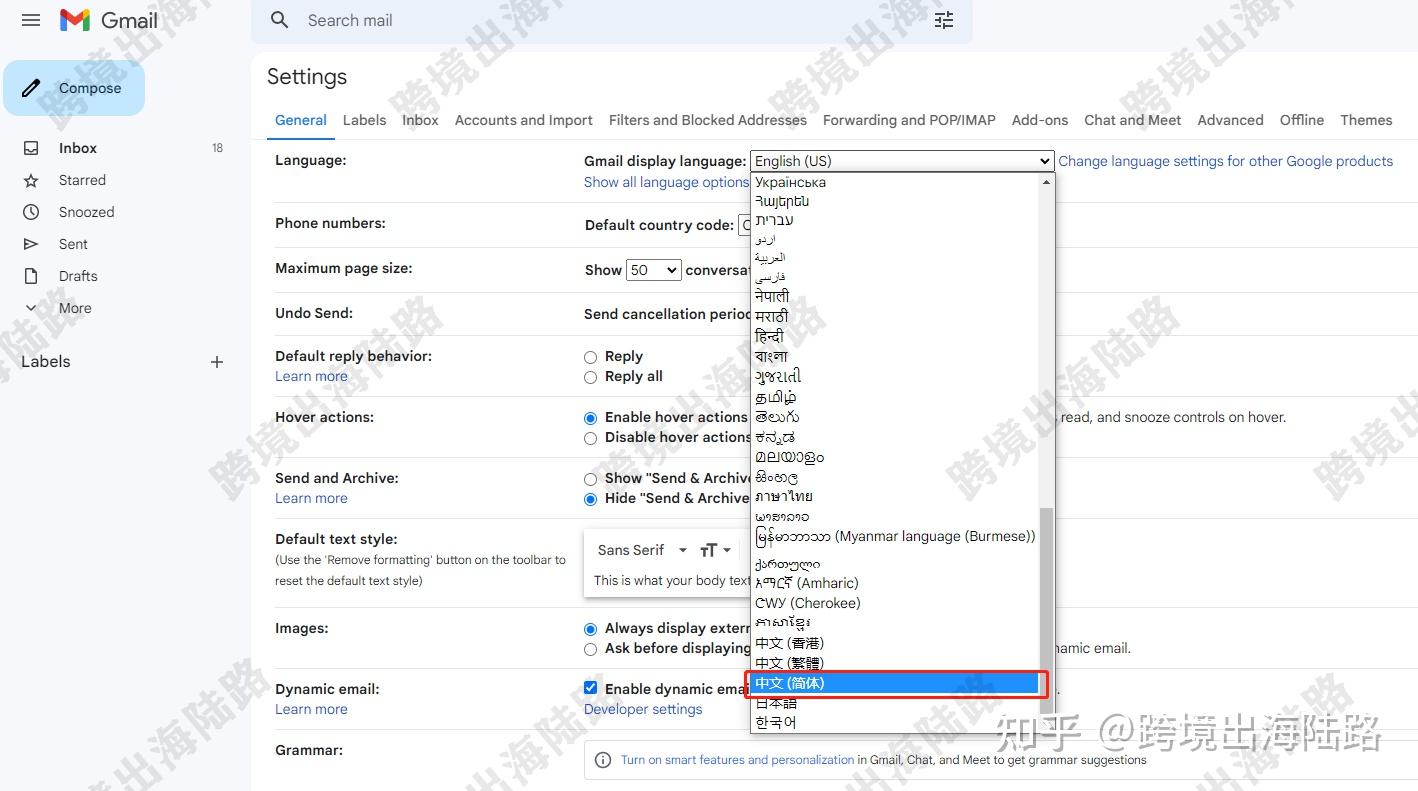Choose 中文 (简体) in language list

[896, 683]
